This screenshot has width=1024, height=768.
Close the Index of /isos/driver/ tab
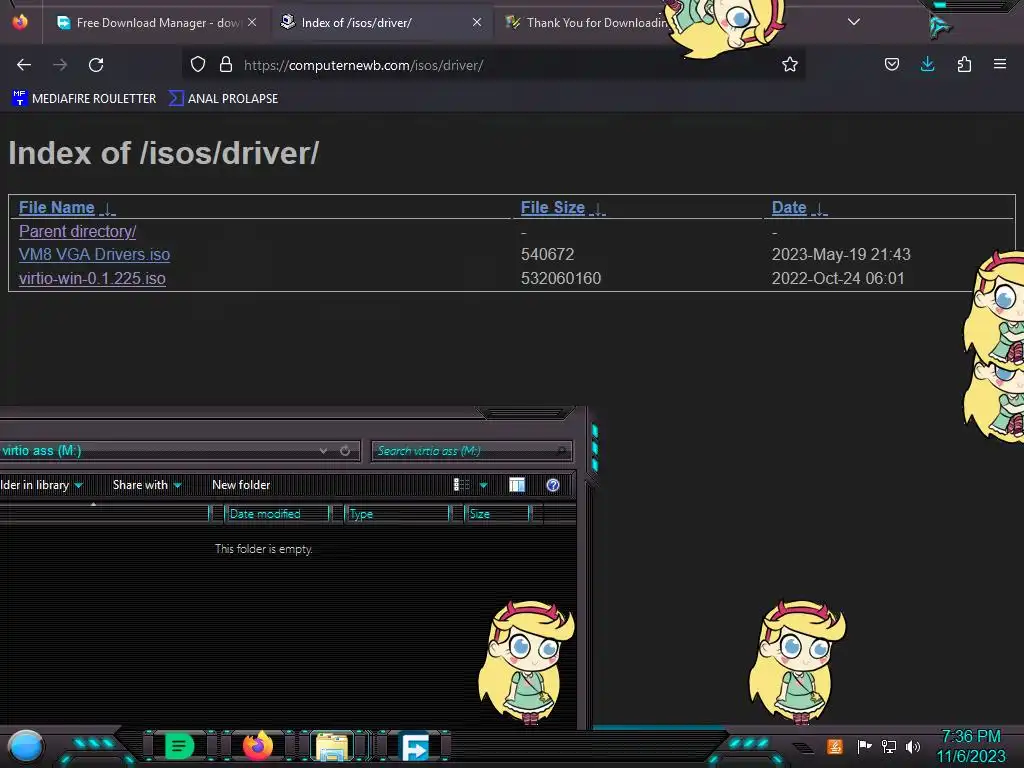477,22
